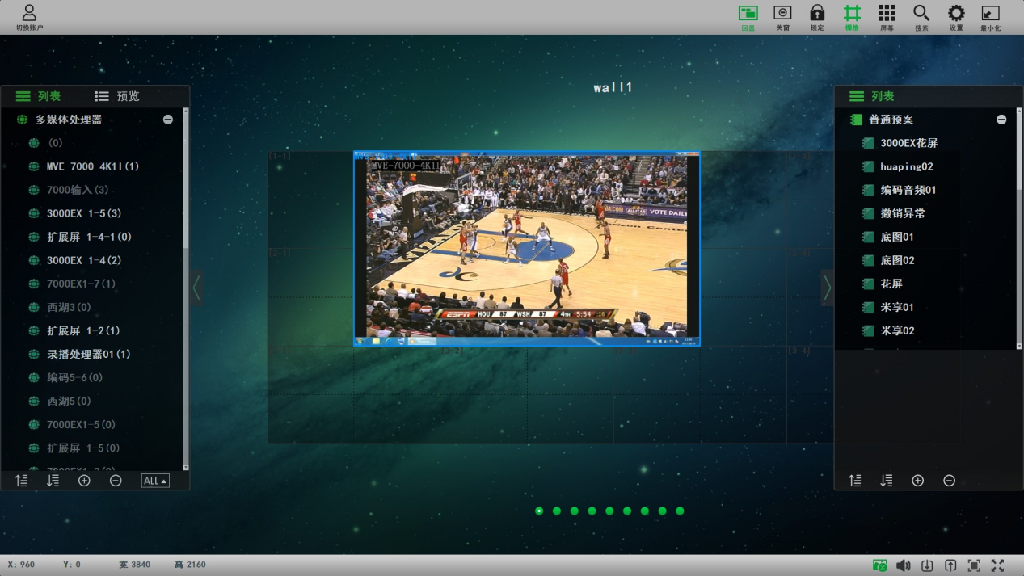Choose 3000EX 1-5 (3) in device list
The height and width of the screenshot is (576, 1024).
pos(84,214)
